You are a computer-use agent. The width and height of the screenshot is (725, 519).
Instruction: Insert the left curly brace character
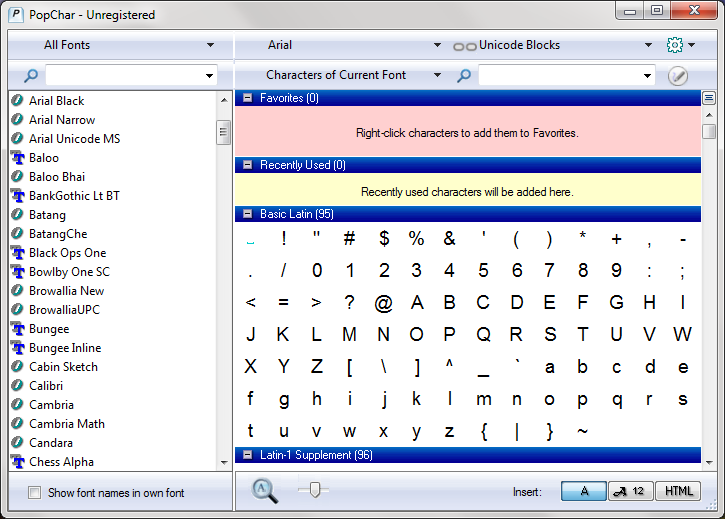click(x=484, y=432)
